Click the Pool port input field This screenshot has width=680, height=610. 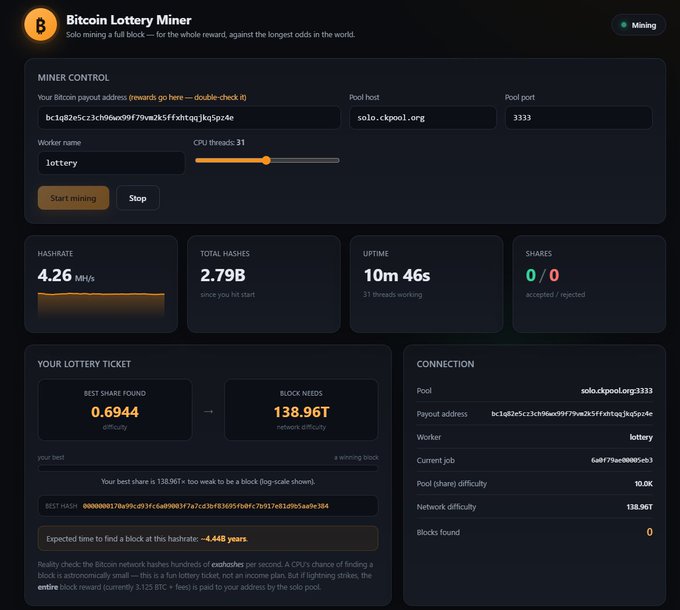tap(579, 117)
